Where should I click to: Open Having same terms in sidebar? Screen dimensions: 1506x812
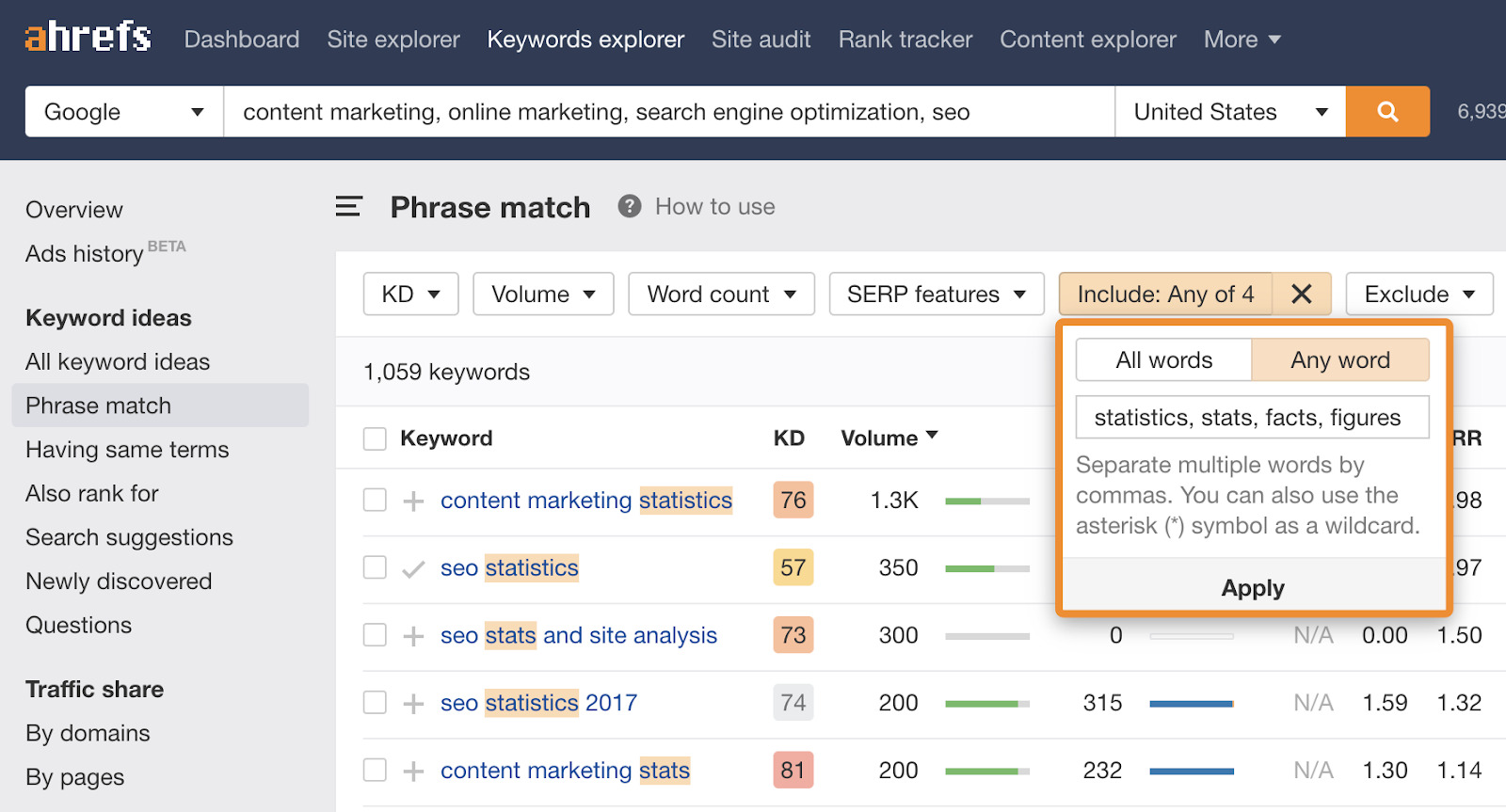pyautogui.click(x=127, y=450)
